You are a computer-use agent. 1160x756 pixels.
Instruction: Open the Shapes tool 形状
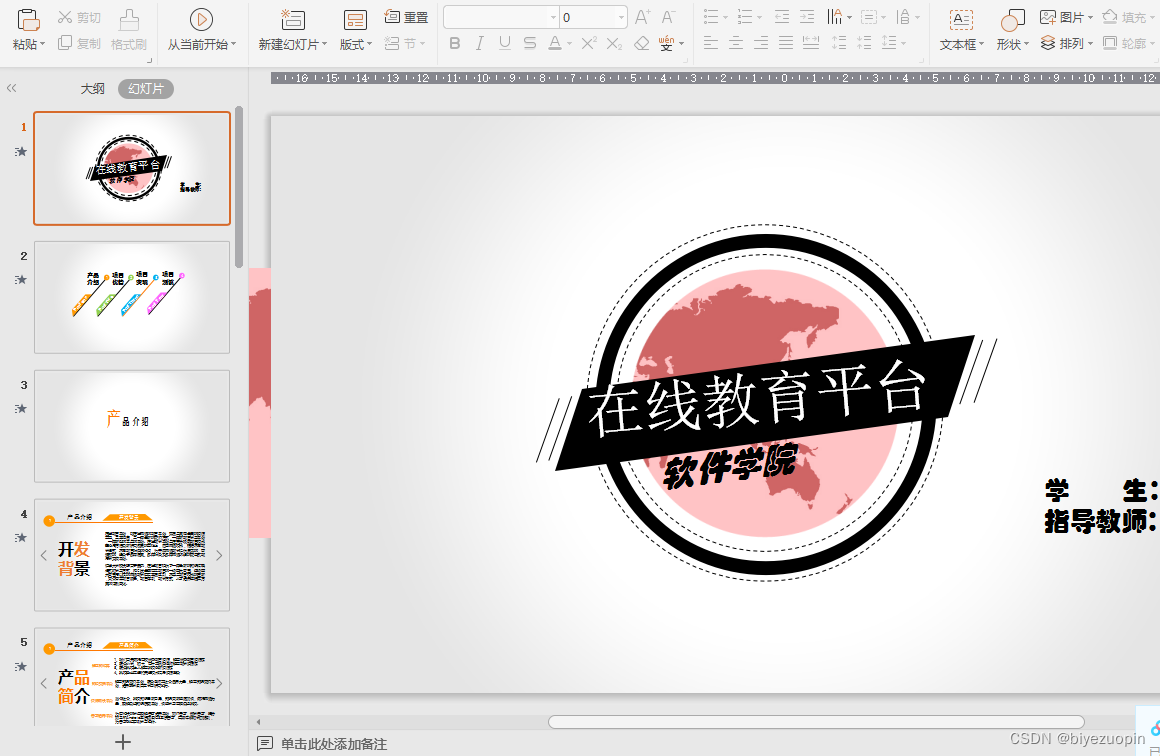[1010, 43]
